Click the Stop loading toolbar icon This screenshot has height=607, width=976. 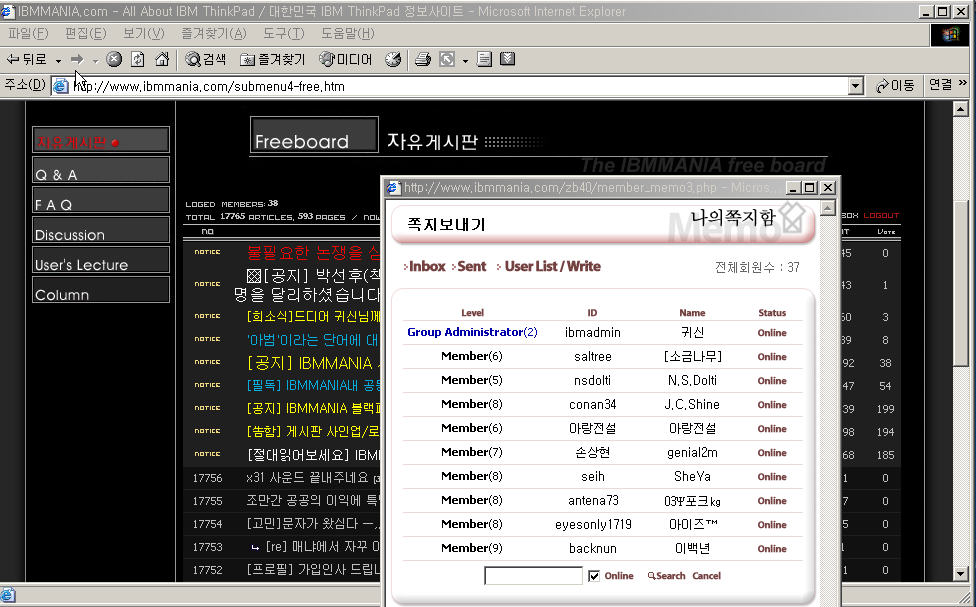[114, 60]
